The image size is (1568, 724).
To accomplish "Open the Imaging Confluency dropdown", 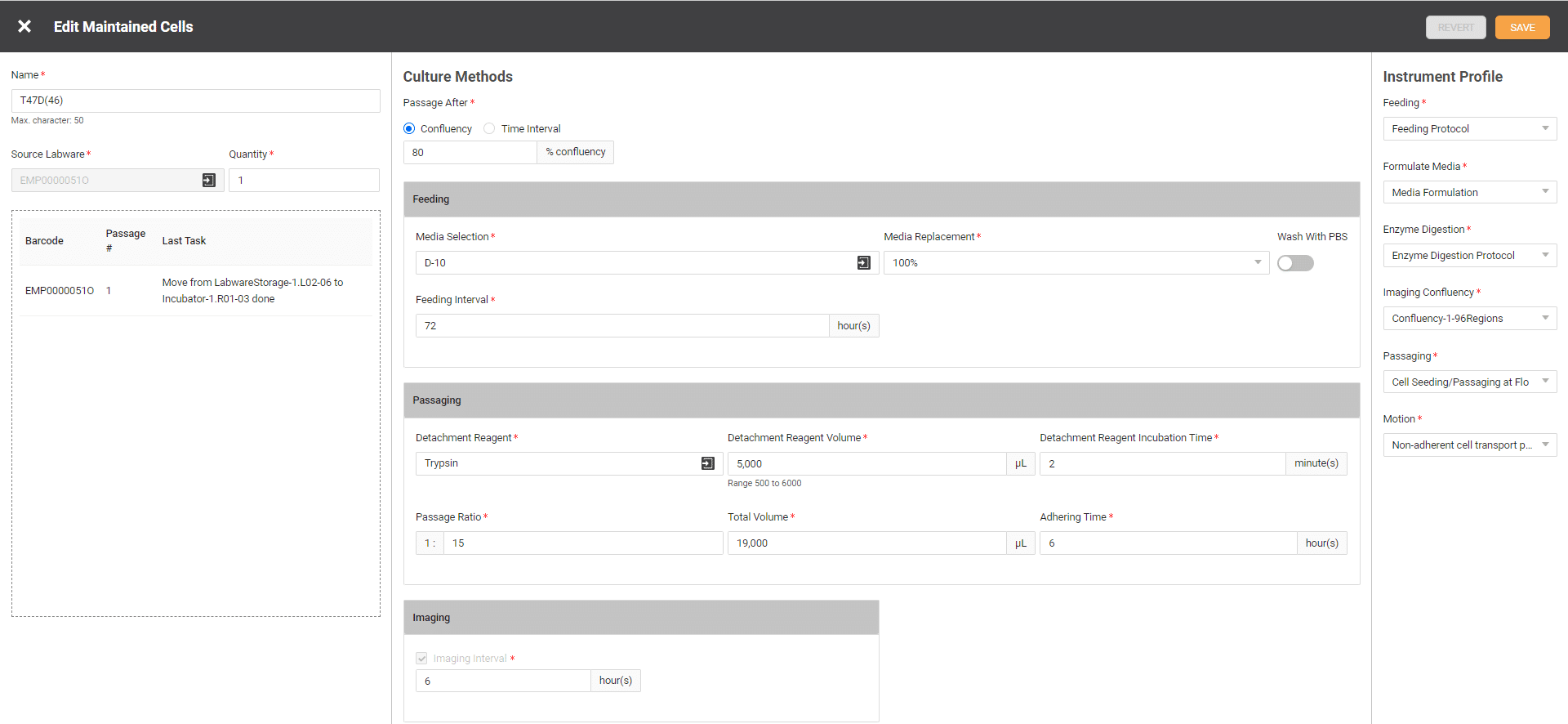I will tap(1469, 319).
